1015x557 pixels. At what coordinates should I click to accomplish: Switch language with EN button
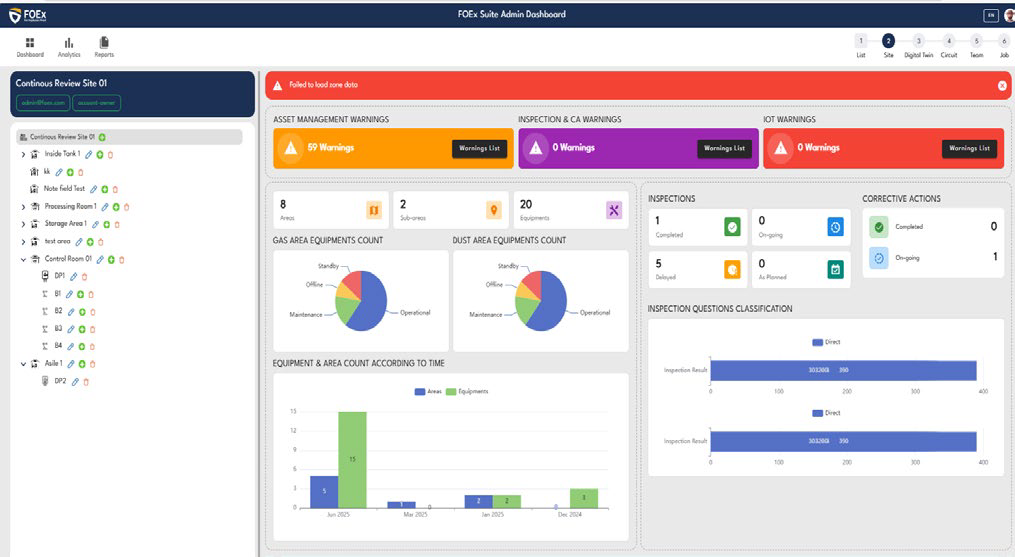pos(990,16)
